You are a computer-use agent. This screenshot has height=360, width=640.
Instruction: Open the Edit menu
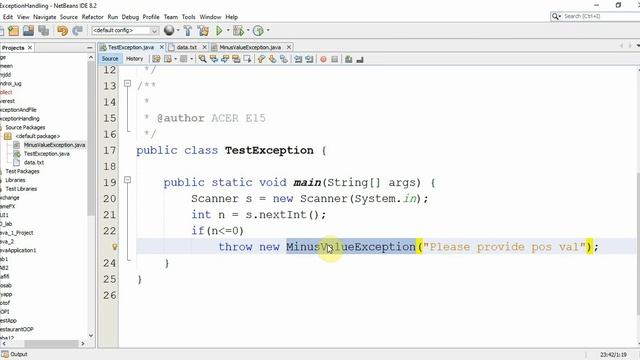coord(8,17)
